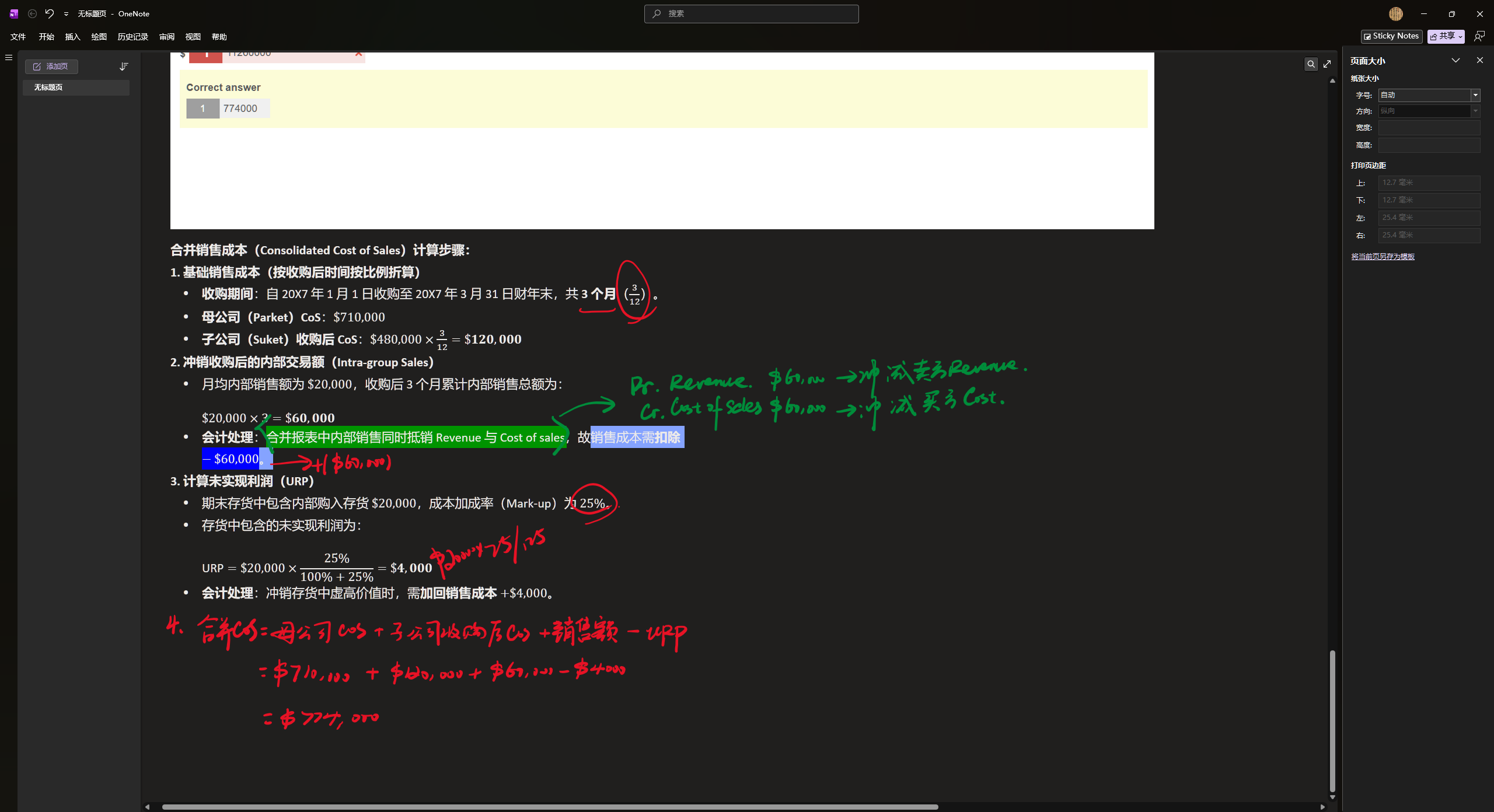Close the 页面大小 pane
This screenshot has width=1494, height=812.
[x=1479, y=60]
